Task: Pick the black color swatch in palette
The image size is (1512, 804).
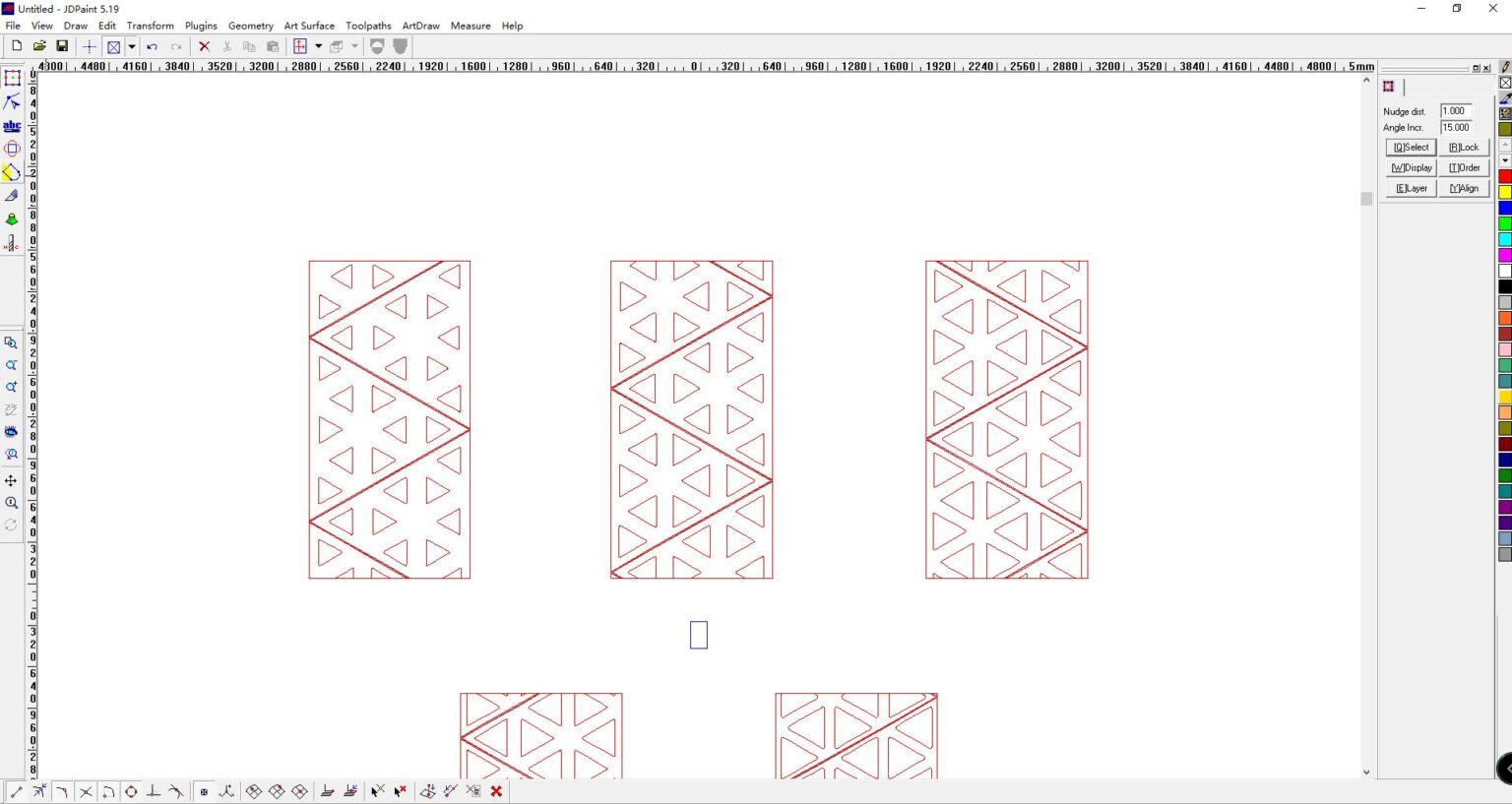Action: 1505,286
